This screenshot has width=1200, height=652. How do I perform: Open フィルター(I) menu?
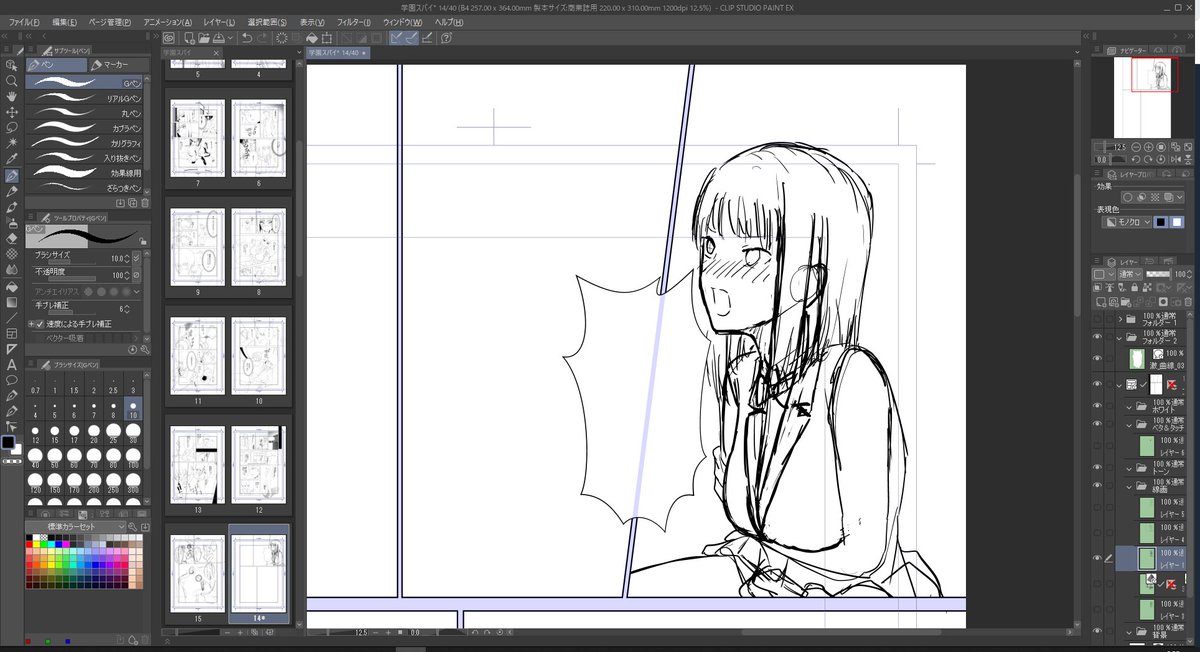(x=352, y=21)
